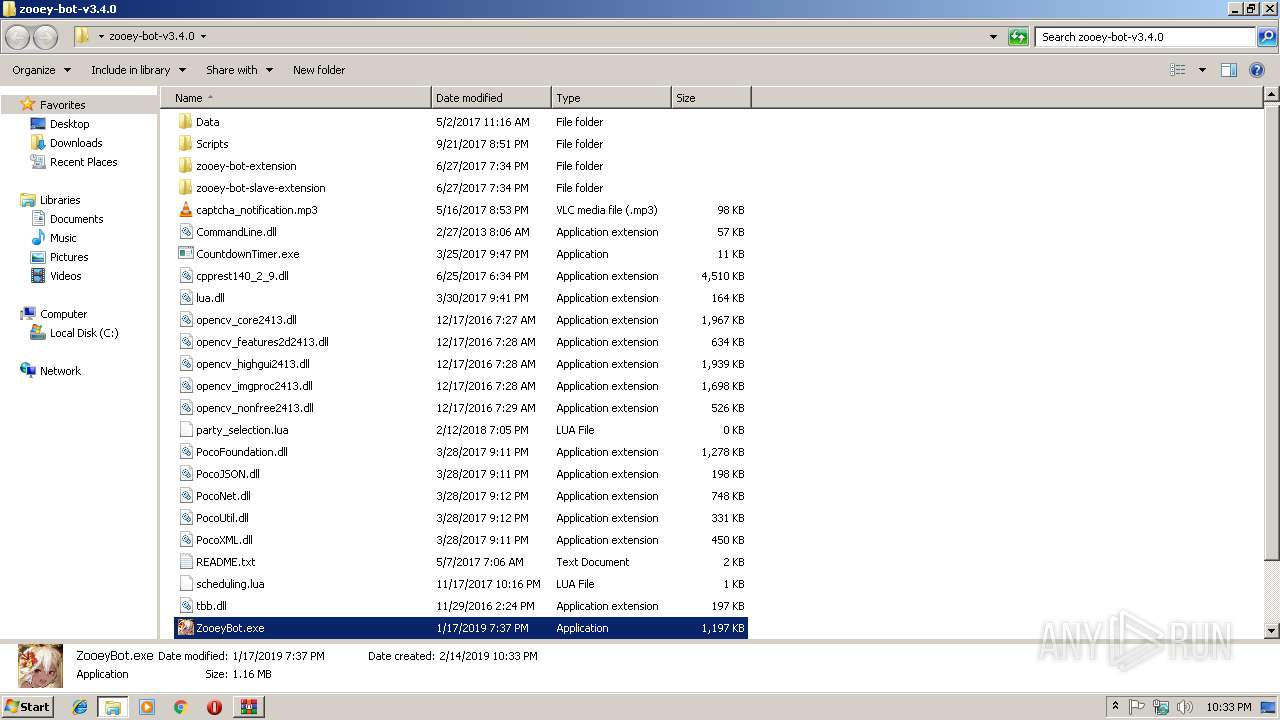Select the README.txt document icon
1280x720 pixels.
(185, 562)
